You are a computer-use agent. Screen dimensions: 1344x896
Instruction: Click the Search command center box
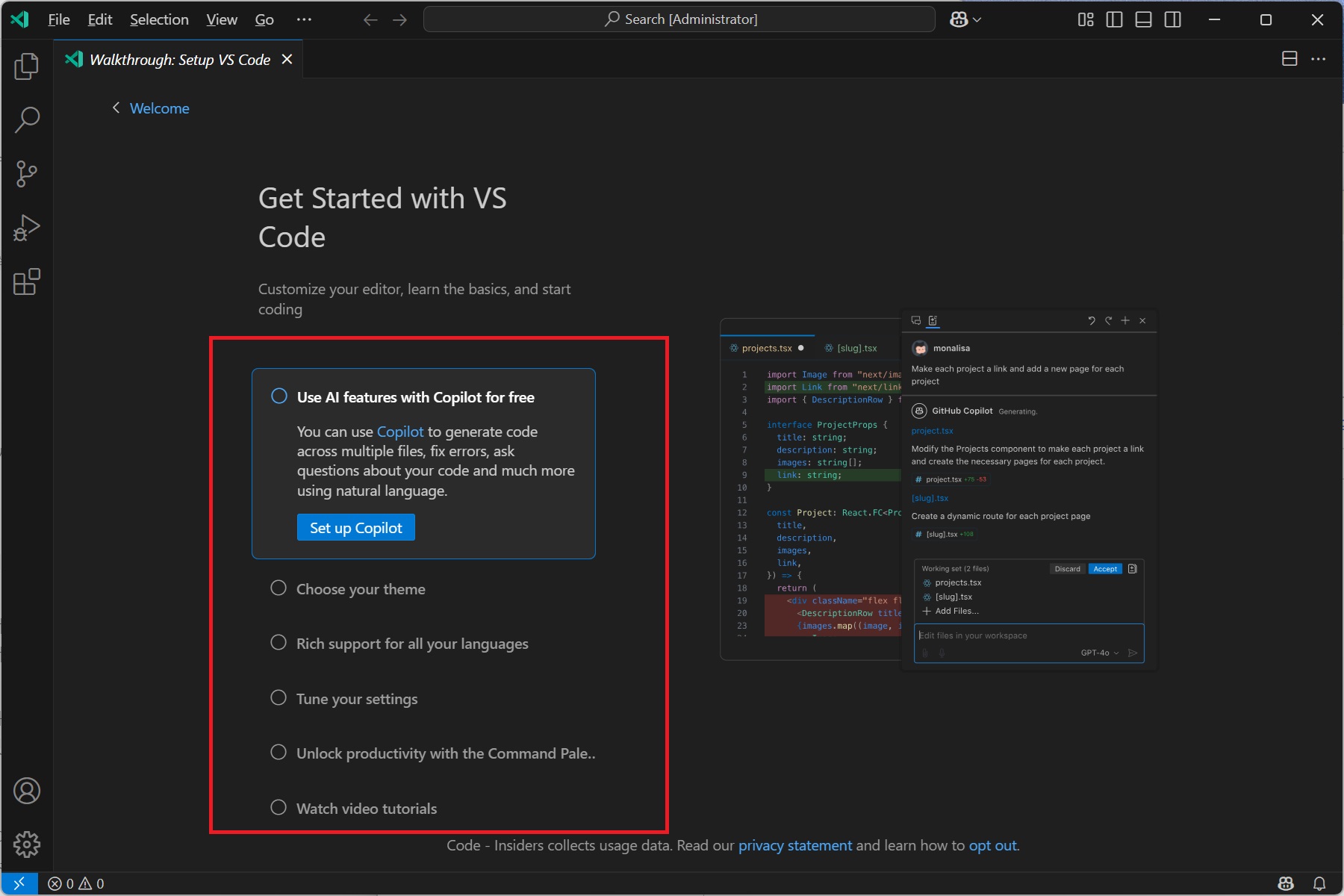pos(679,19)
